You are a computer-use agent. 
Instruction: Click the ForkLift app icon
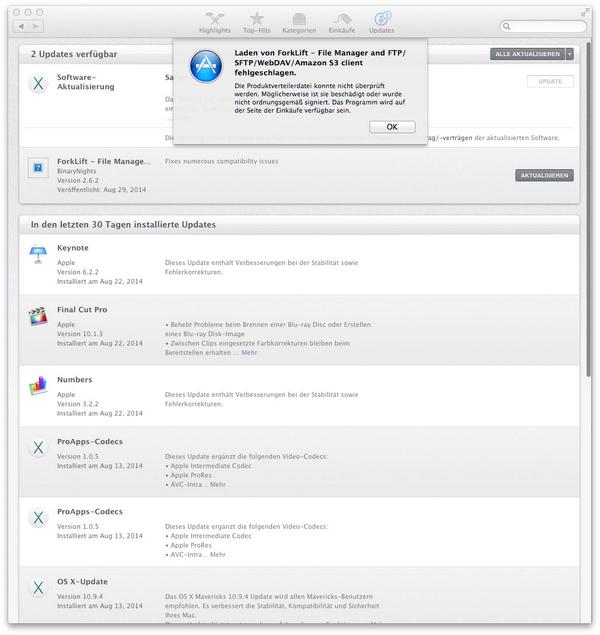[x=38, y=168]
